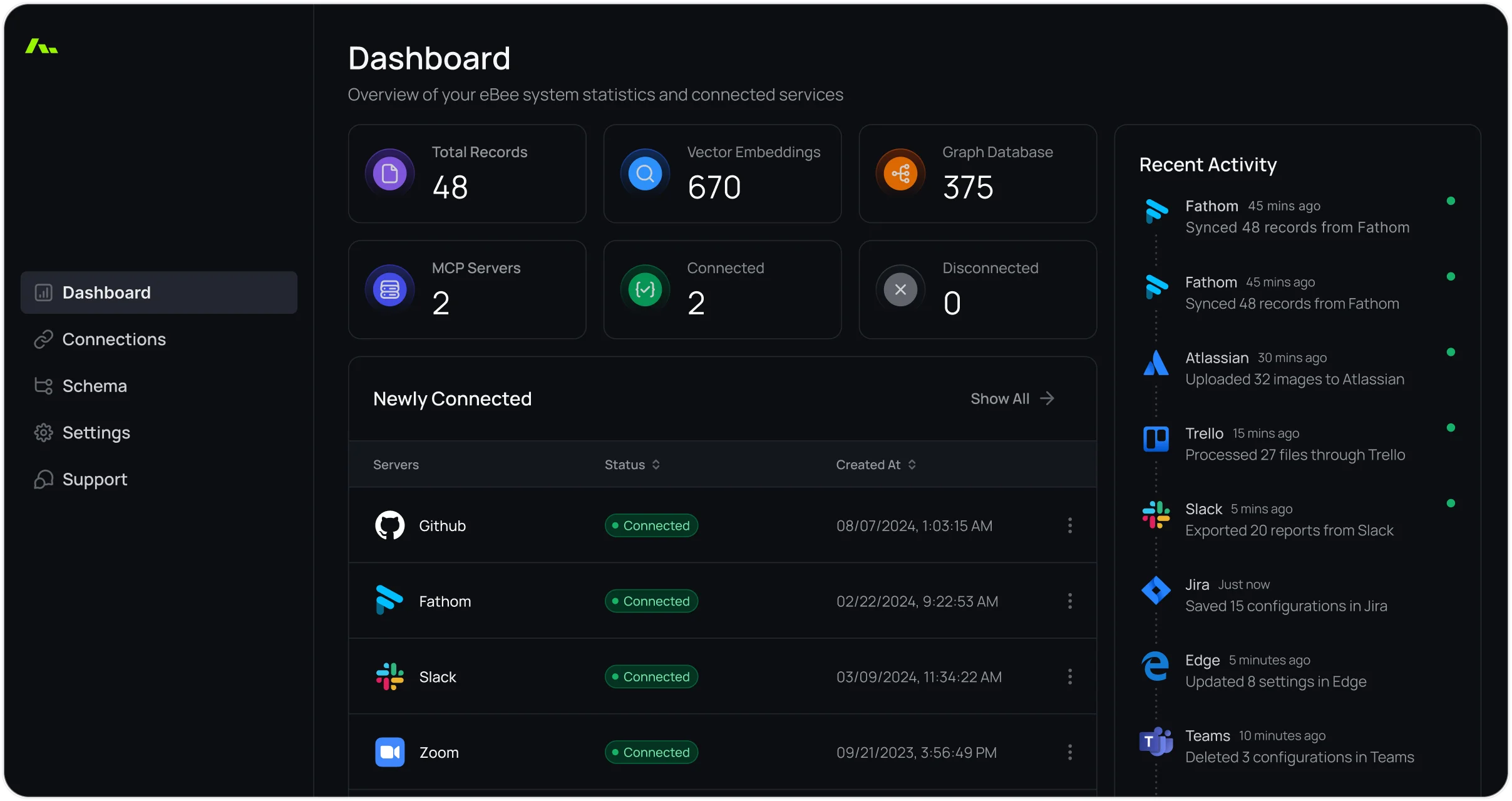Click Connected status badge for Slack row
Screen dimensions: 1512x801
point(651,676)
